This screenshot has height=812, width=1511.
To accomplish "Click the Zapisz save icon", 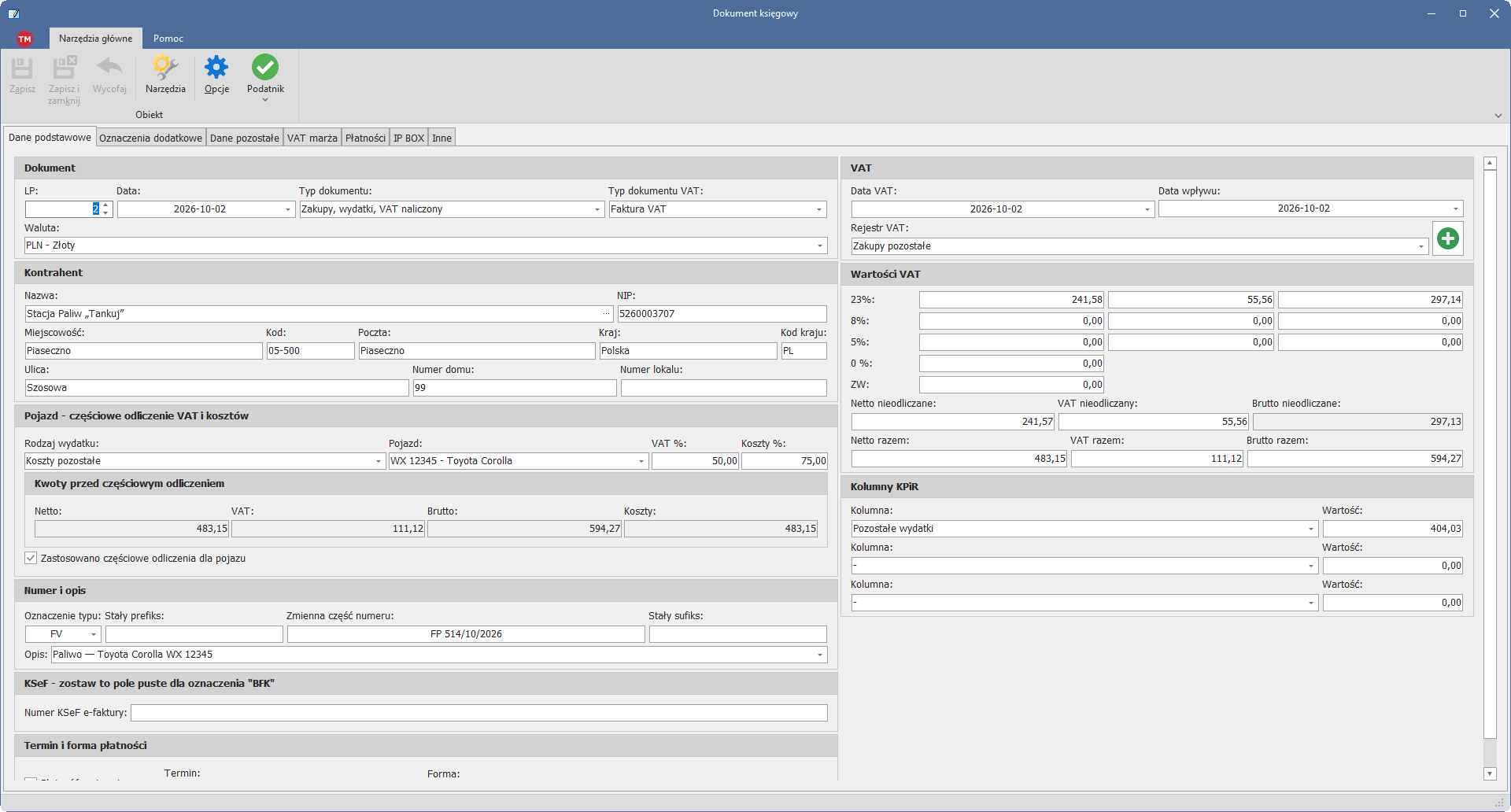I will [22, 68].
